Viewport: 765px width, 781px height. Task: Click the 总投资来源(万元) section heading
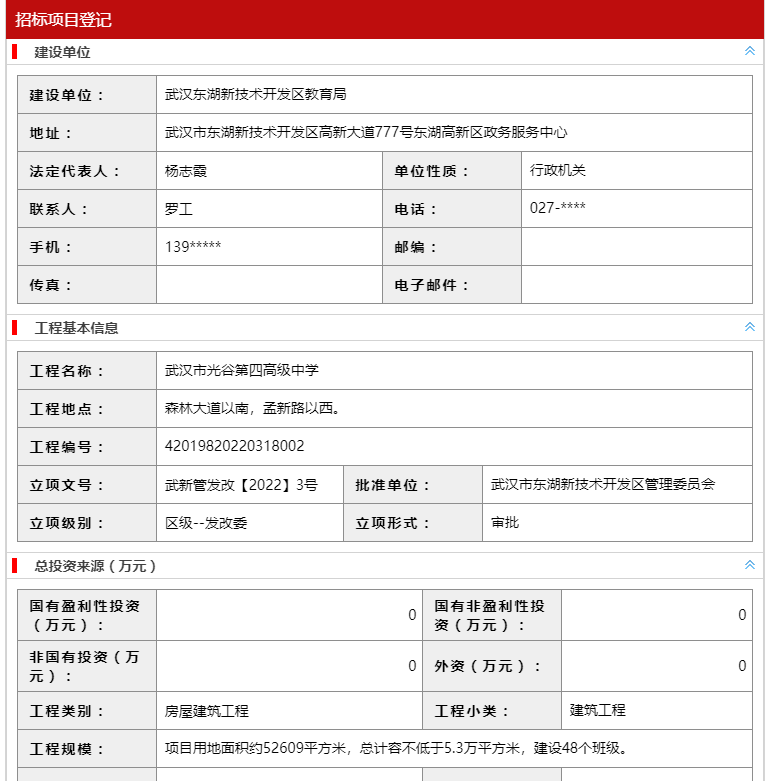point(95,566)
